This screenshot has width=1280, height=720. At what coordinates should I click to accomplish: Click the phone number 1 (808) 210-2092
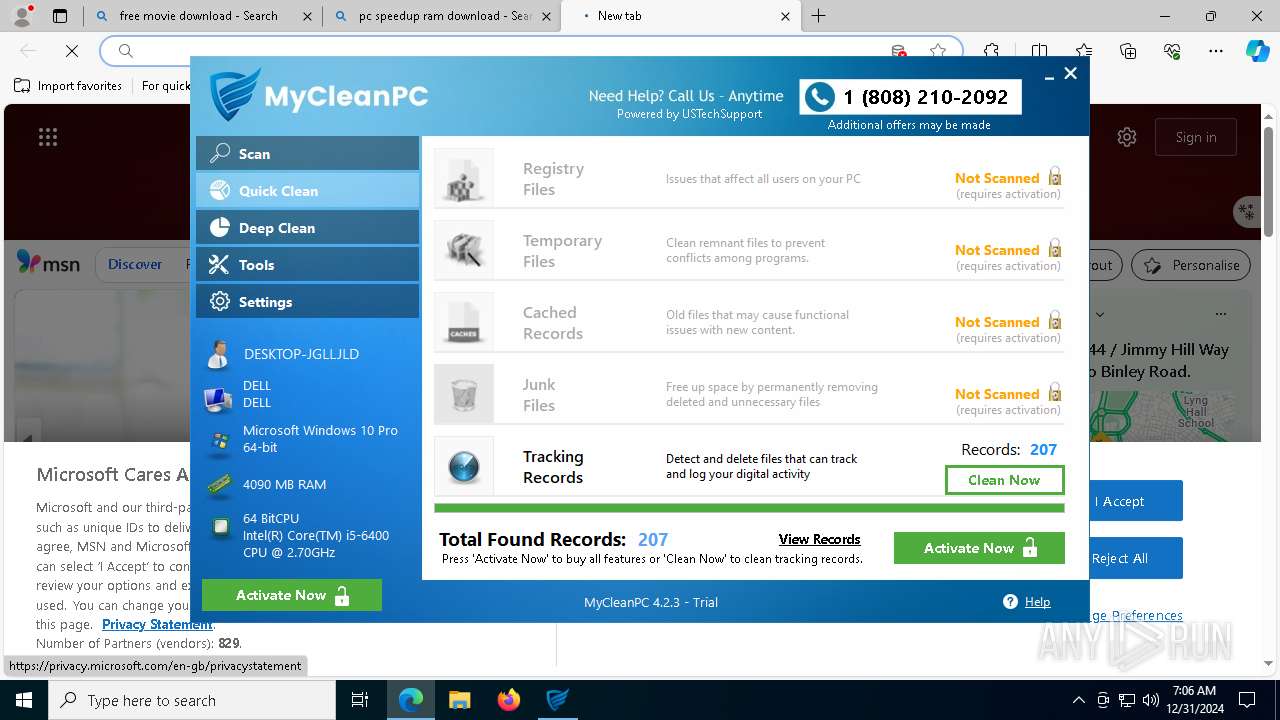pyautogui.click(x=925, y=97)
